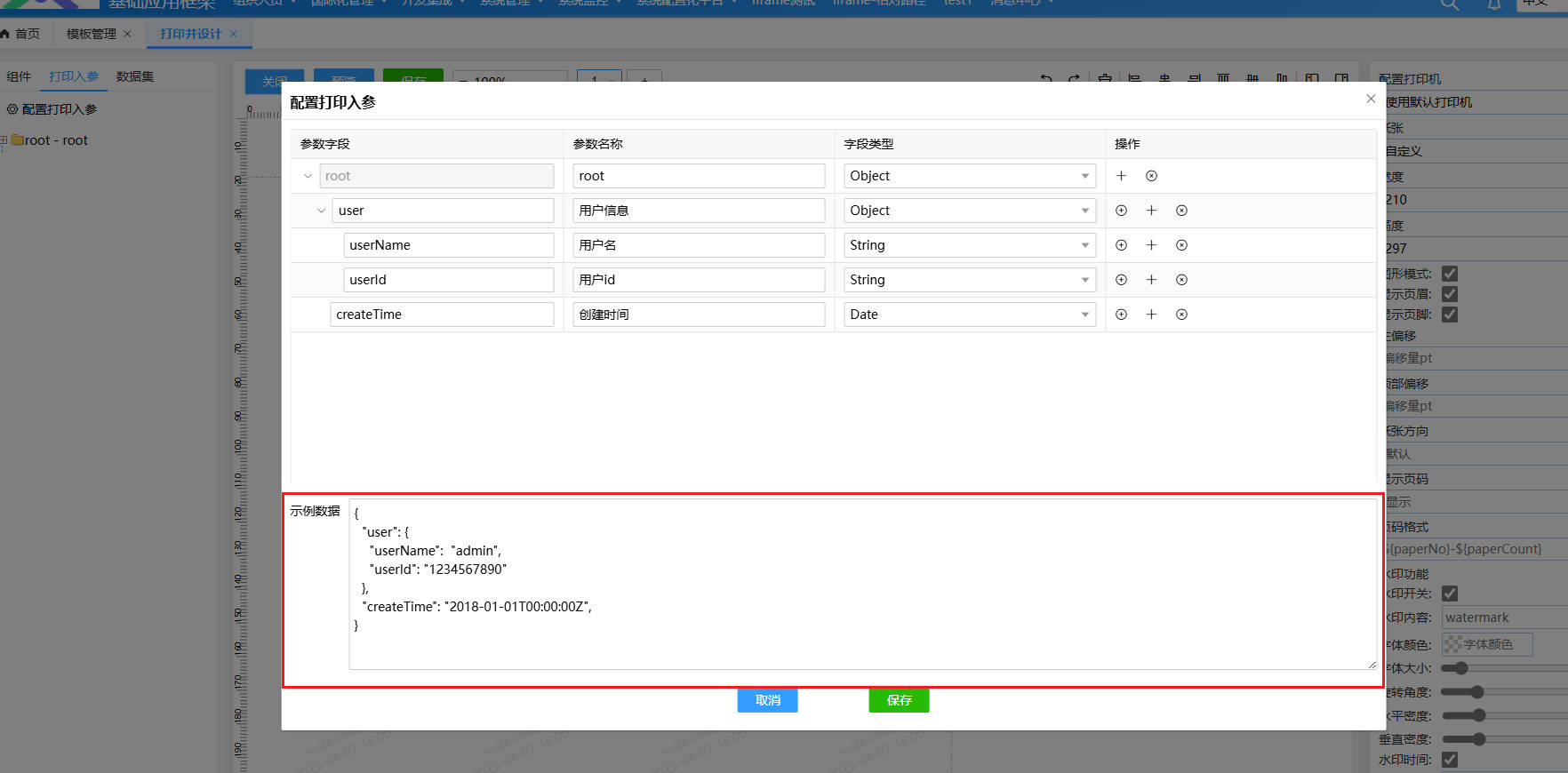Viewport: 1568px width, 773px height.
Task: Open the 字体颜色 color picker swatch
Action: coord(1453,644)
